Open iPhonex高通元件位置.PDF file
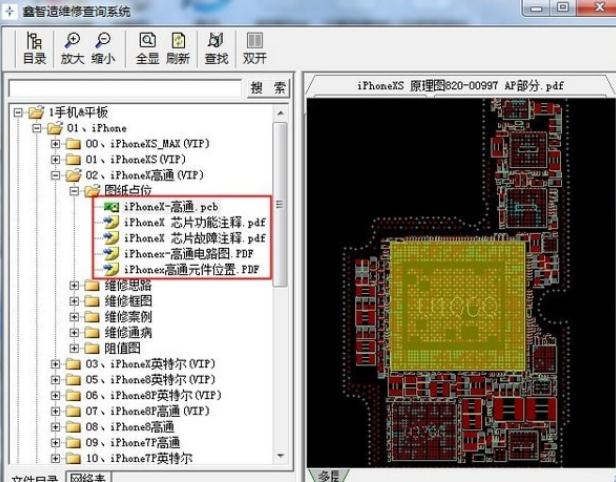The height and width of the screenshot is (482, 616). point(191,270)
